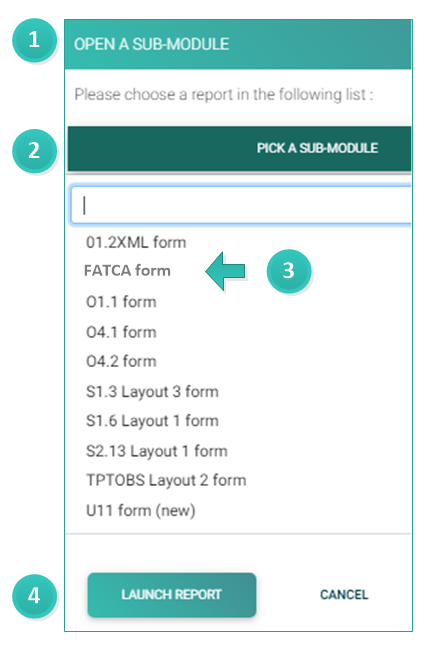This screenshot has height=652, width=446.
Task: Select S1.6 Layout 1 form
Action: click(152, 421)
